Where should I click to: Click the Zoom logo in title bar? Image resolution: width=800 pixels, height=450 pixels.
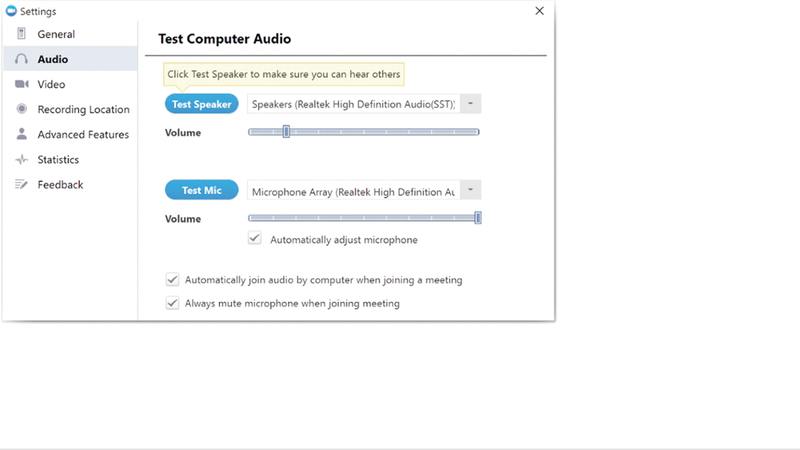[10, 11]
